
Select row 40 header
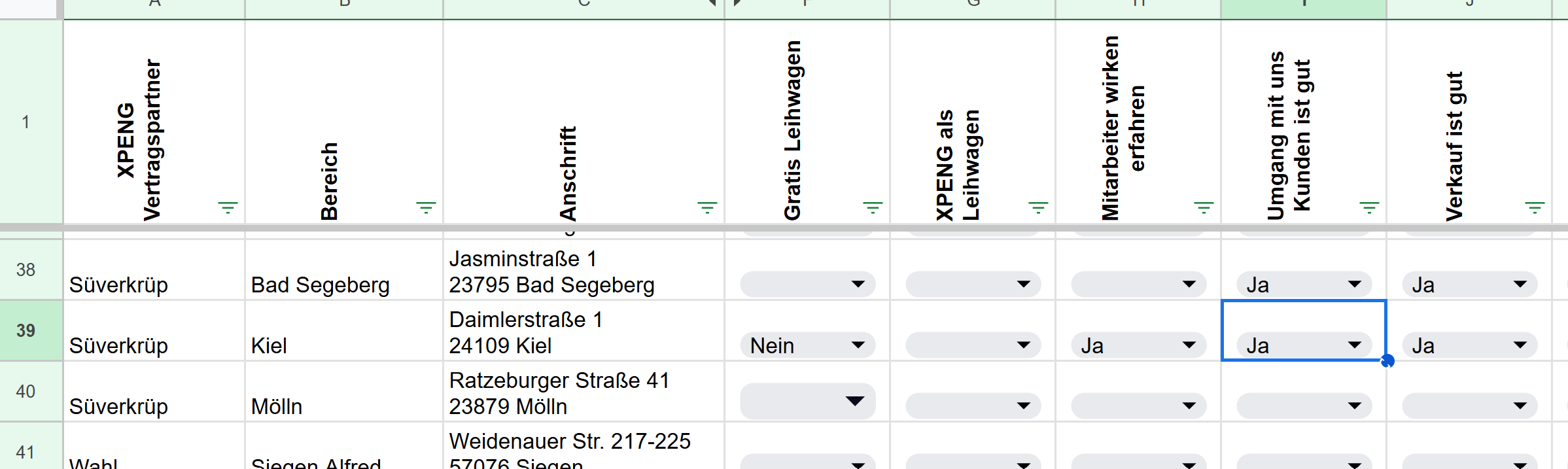26,391
